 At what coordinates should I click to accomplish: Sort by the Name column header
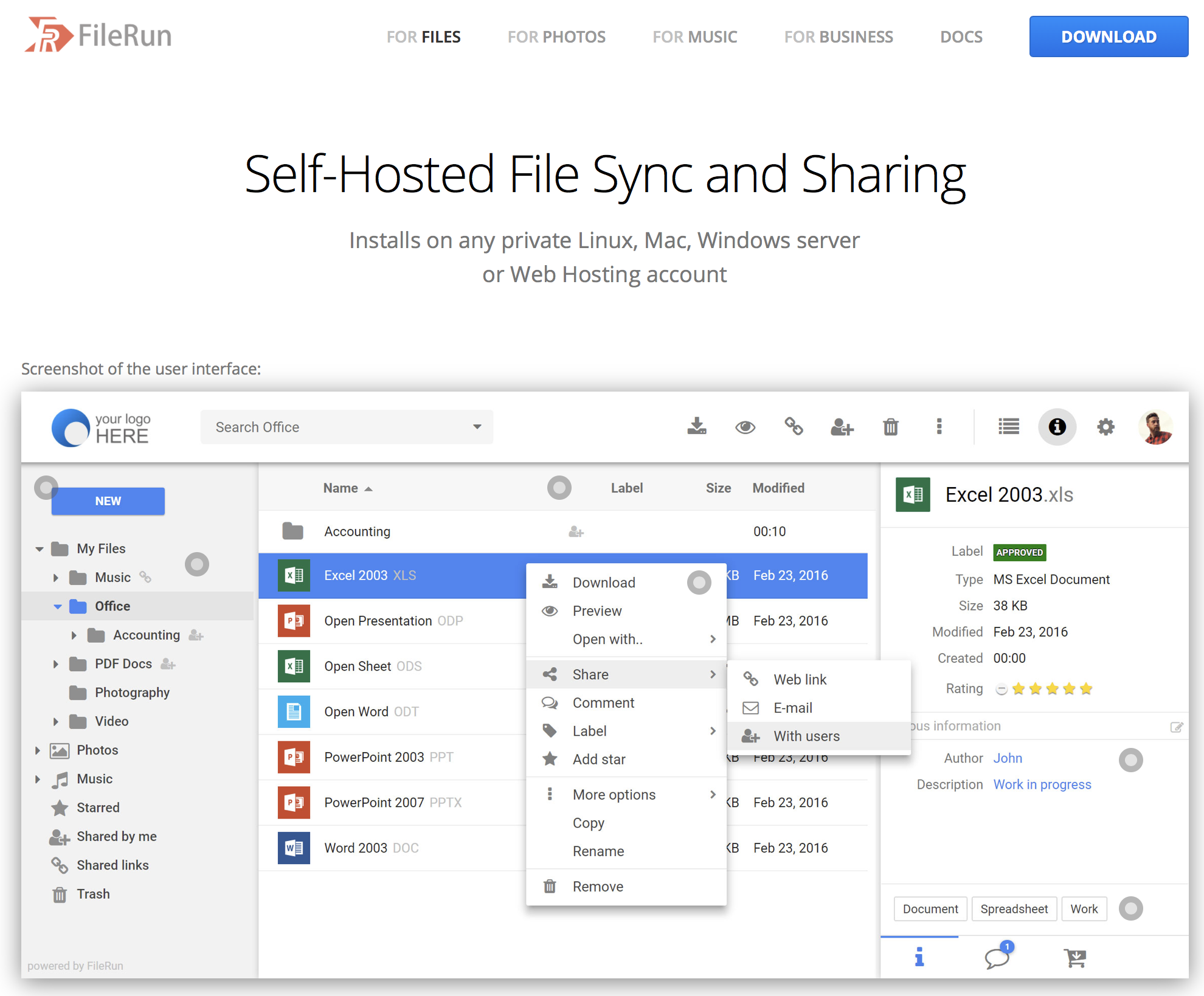(x=348, y=488)
